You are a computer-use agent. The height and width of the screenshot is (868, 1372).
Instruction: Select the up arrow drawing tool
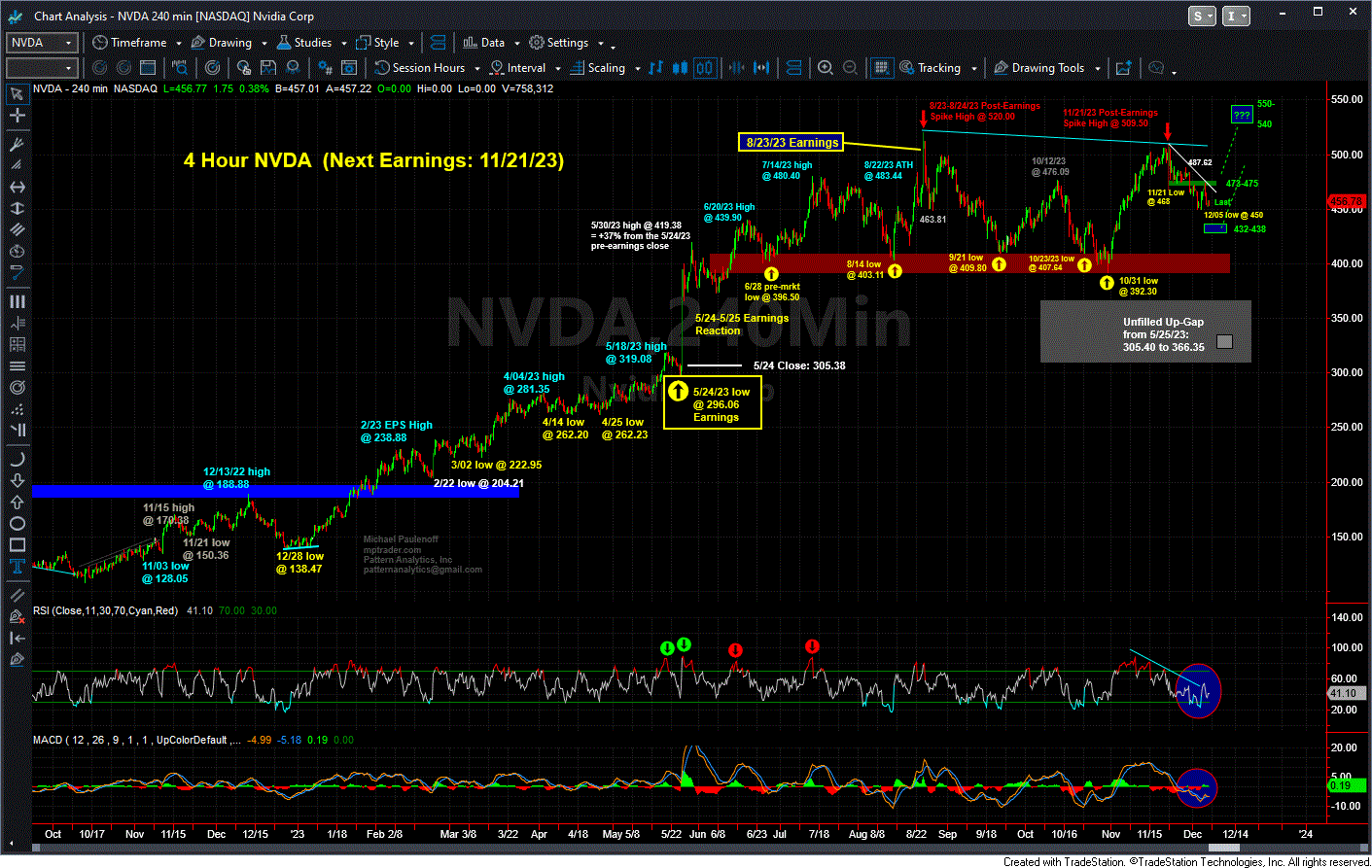17,502
